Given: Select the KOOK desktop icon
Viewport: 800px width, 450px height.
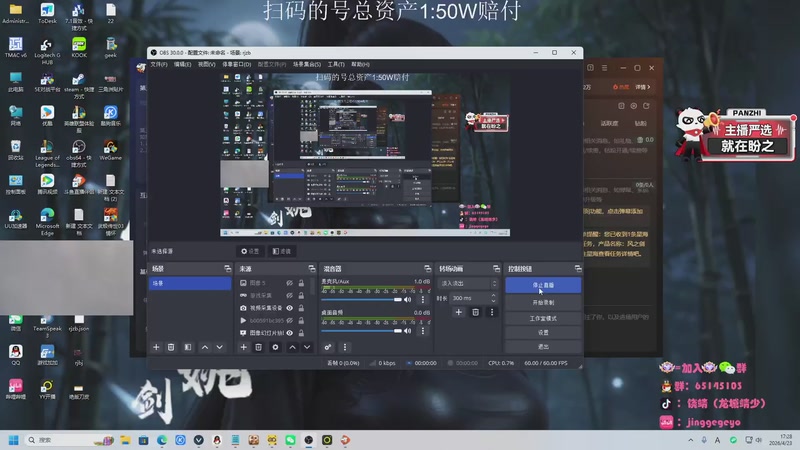Looking at the screenshot, I should click(x=79, y=47).
